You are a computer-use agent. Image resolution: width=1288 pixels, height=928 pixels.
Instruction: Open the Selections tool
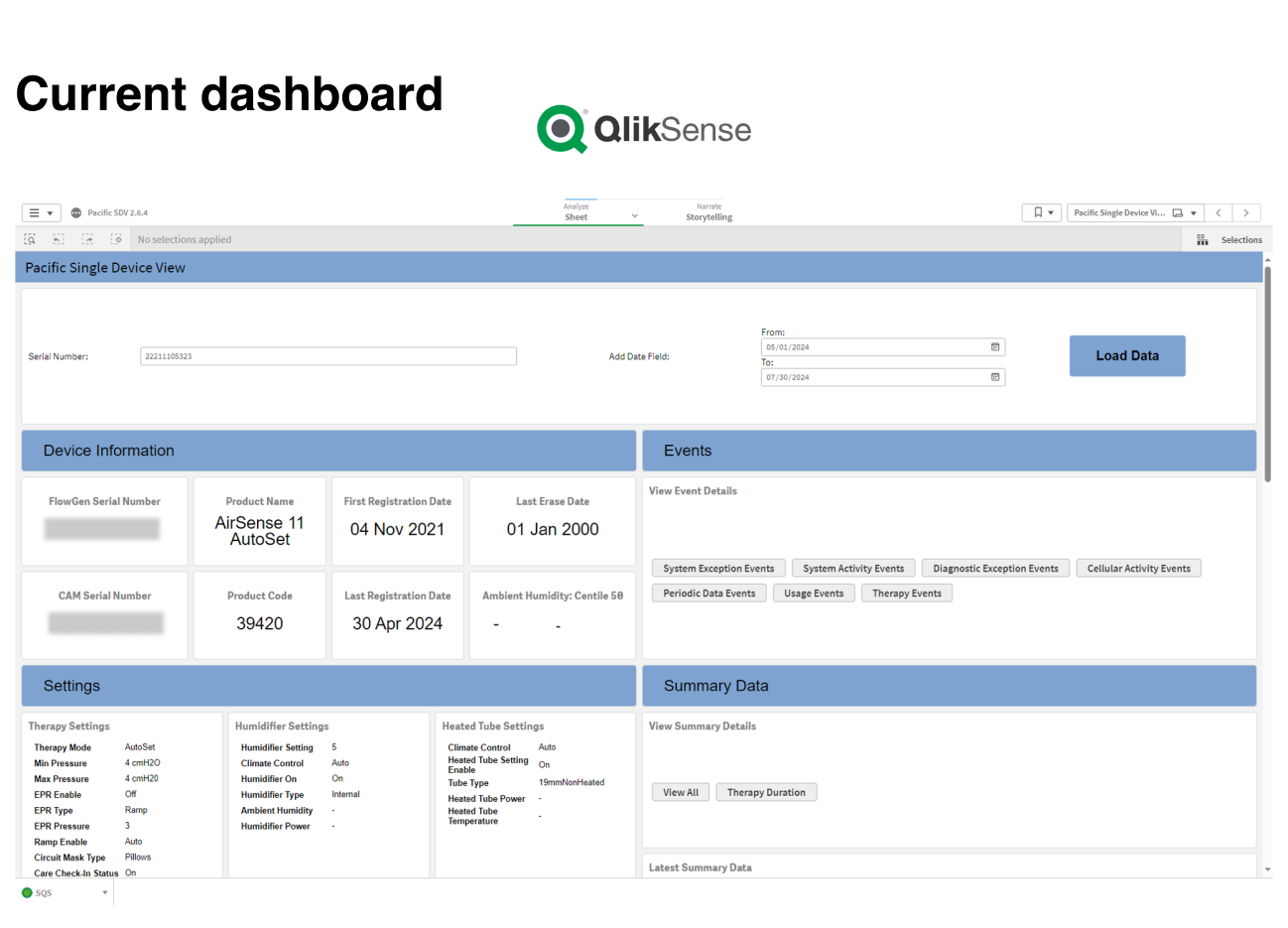click(x=1228, y=239)
